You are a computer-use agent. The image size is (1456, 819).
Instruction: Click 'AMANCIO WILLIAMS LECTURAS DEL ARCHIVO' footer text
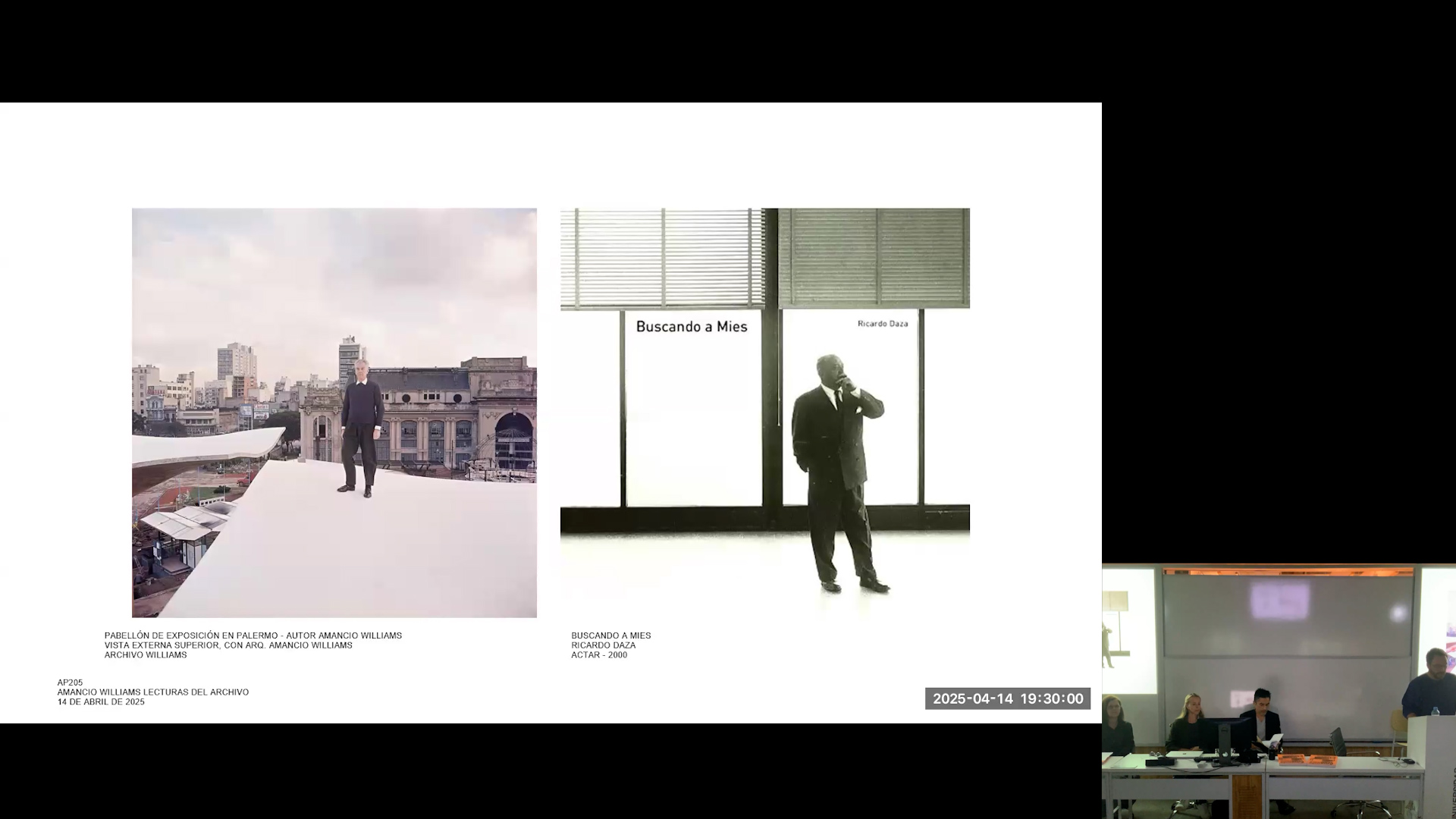152,692
